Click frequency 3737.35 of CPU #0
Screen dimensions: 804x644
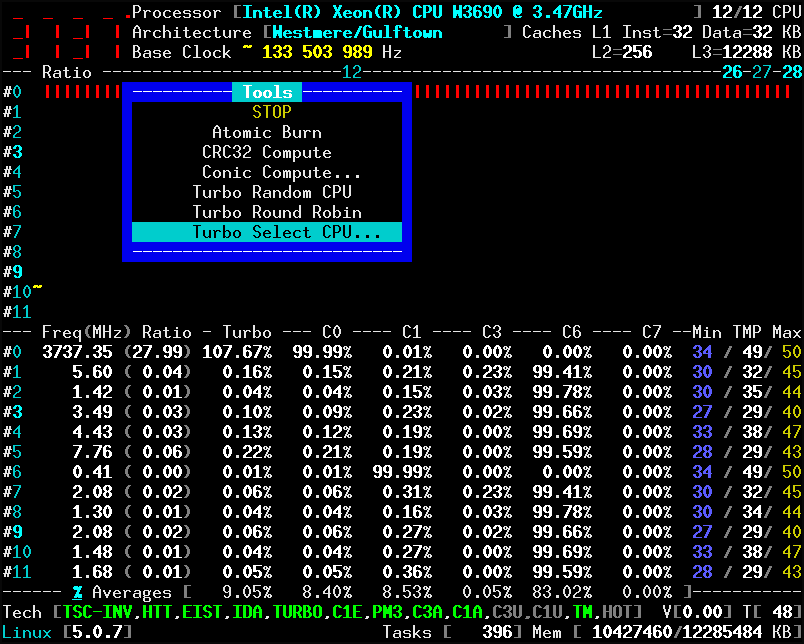(x=77, y=352)
